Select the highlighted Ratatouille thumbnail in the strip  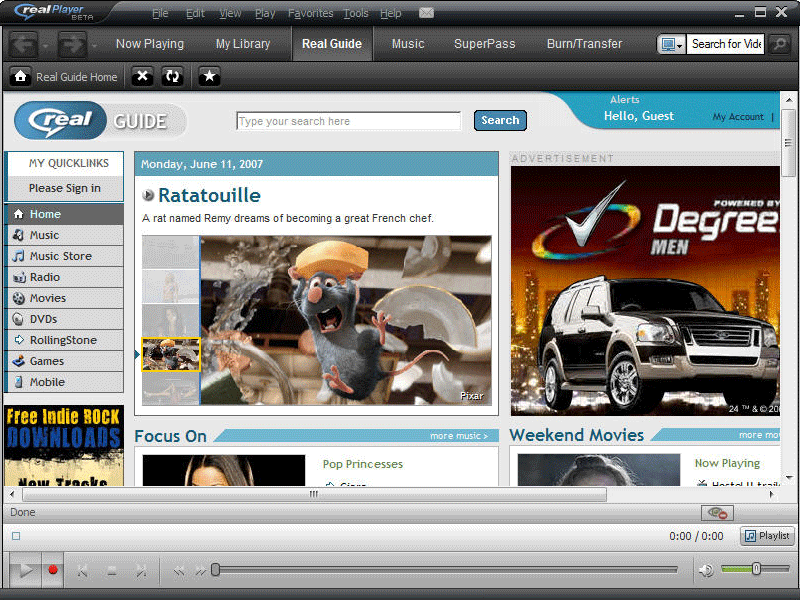(x=171, y=354)
